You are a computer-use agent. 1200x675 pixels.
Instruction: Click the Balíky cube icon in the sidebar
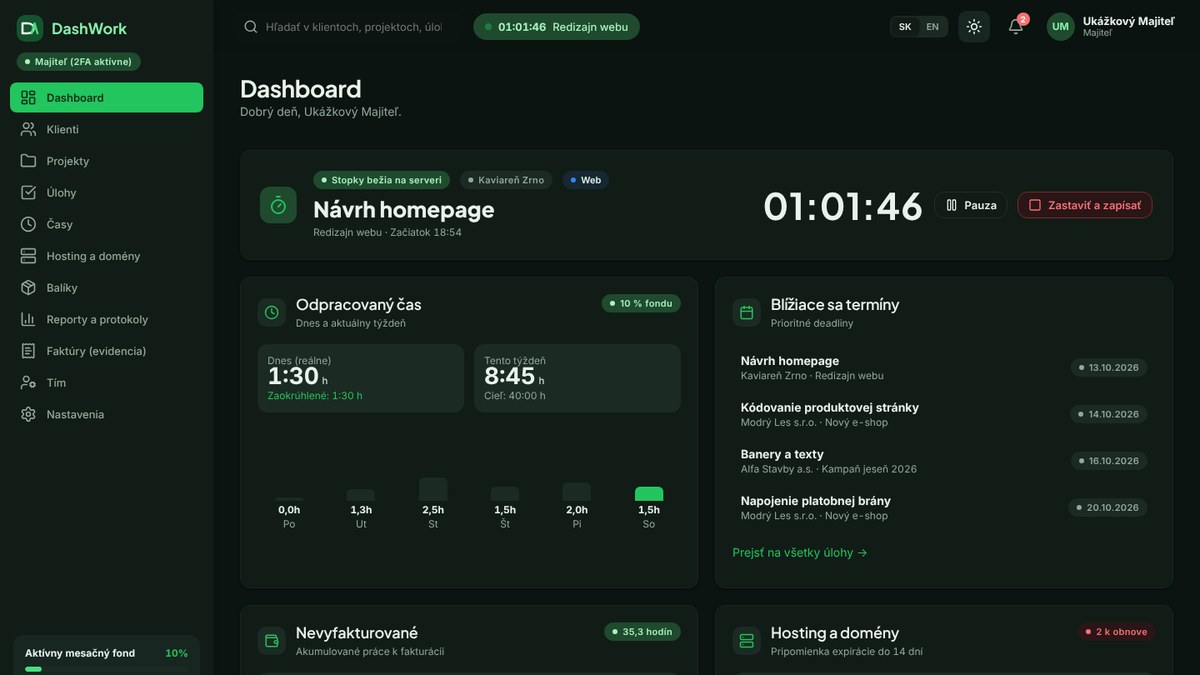pyautogui.click(x=28, y=288)
